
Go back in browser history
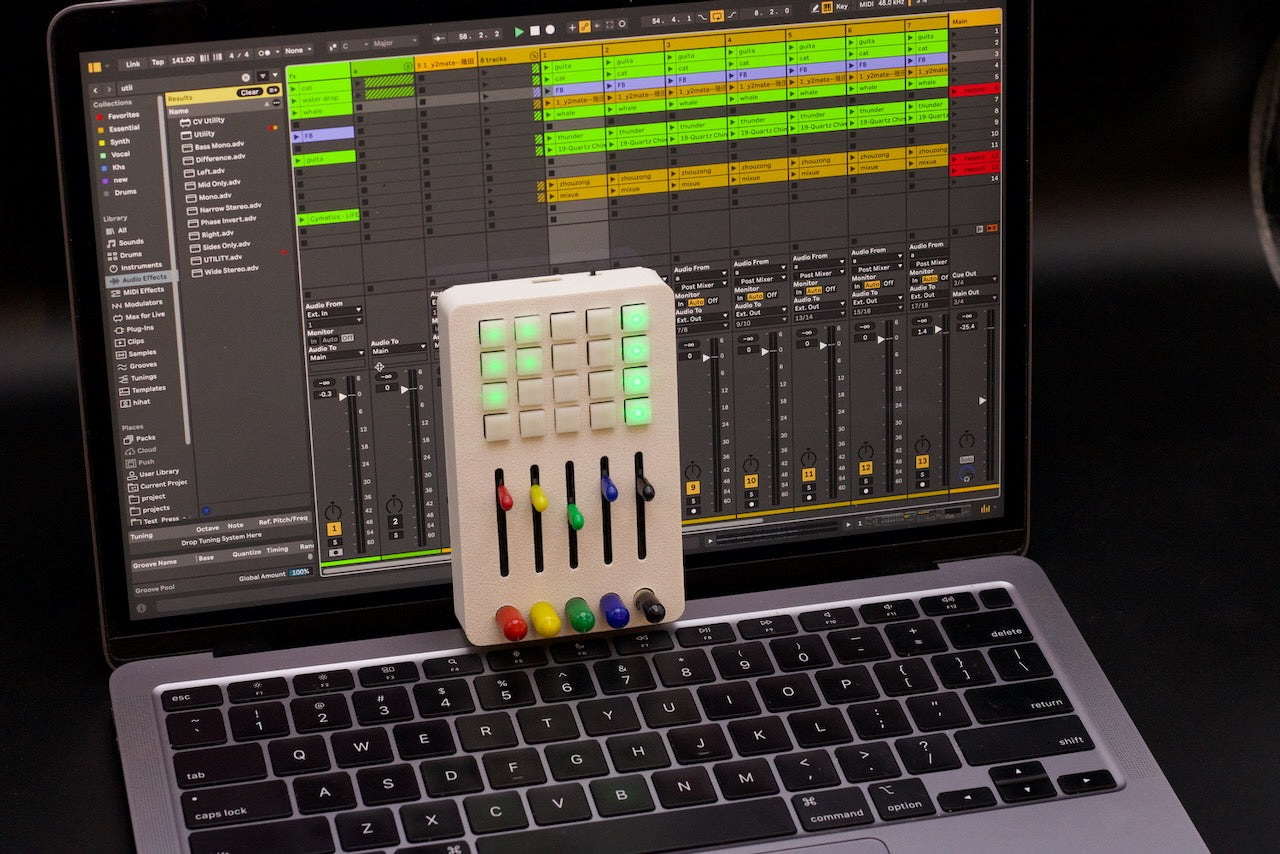point(96,89)
